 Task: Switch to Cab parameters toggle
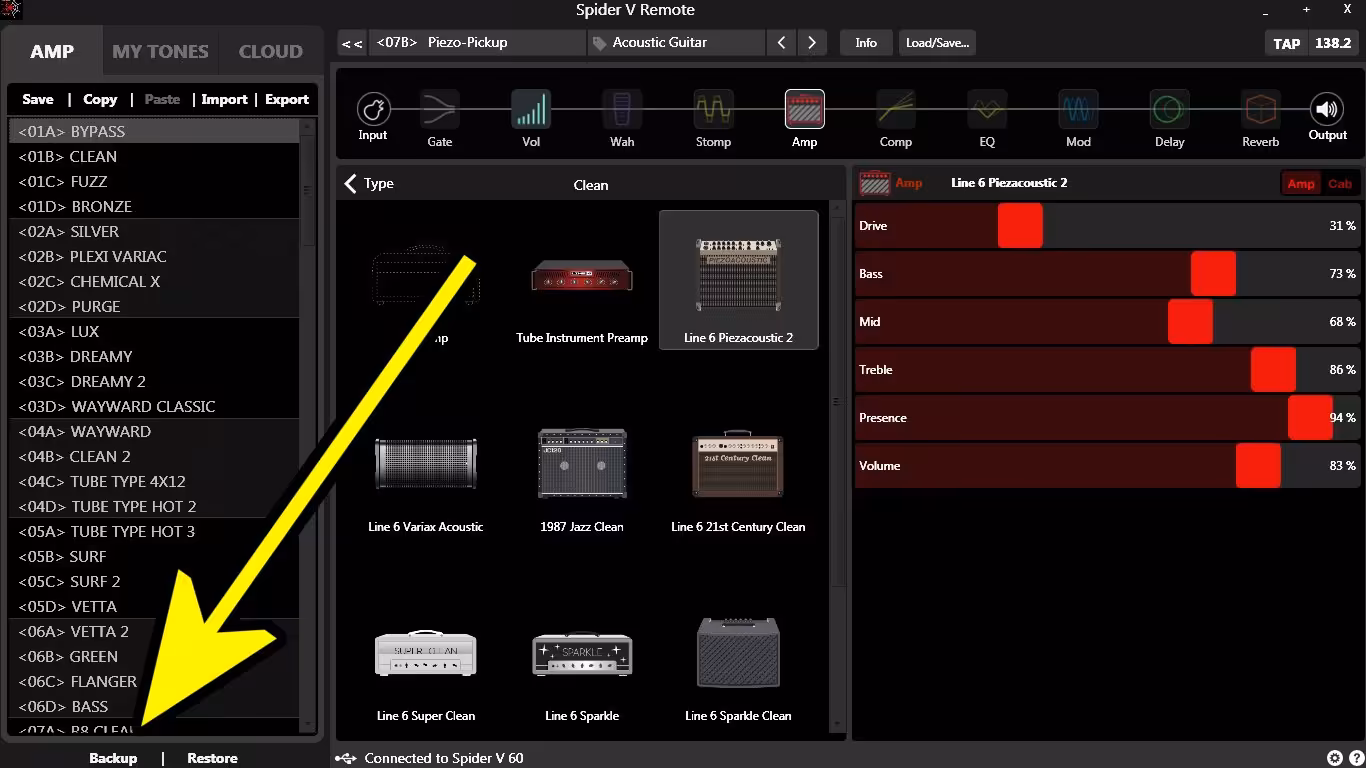(x=1340, y=183)
